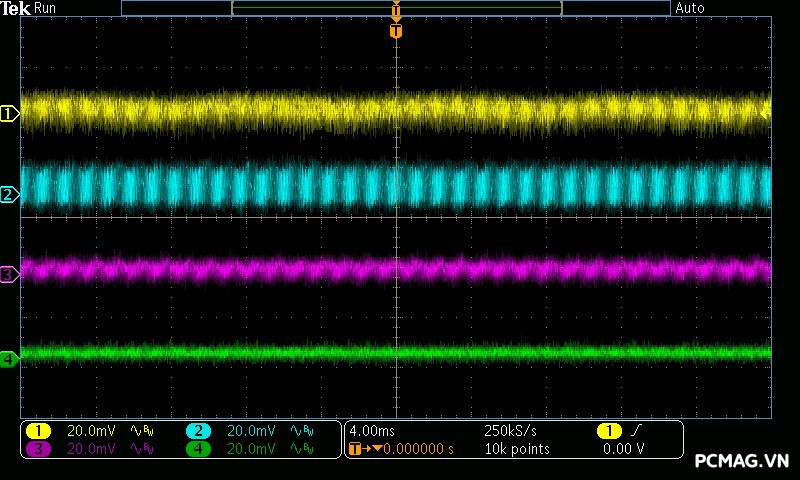Select channel 3 ground marker on left edge

pyautogui.click(x=9, y=273)
